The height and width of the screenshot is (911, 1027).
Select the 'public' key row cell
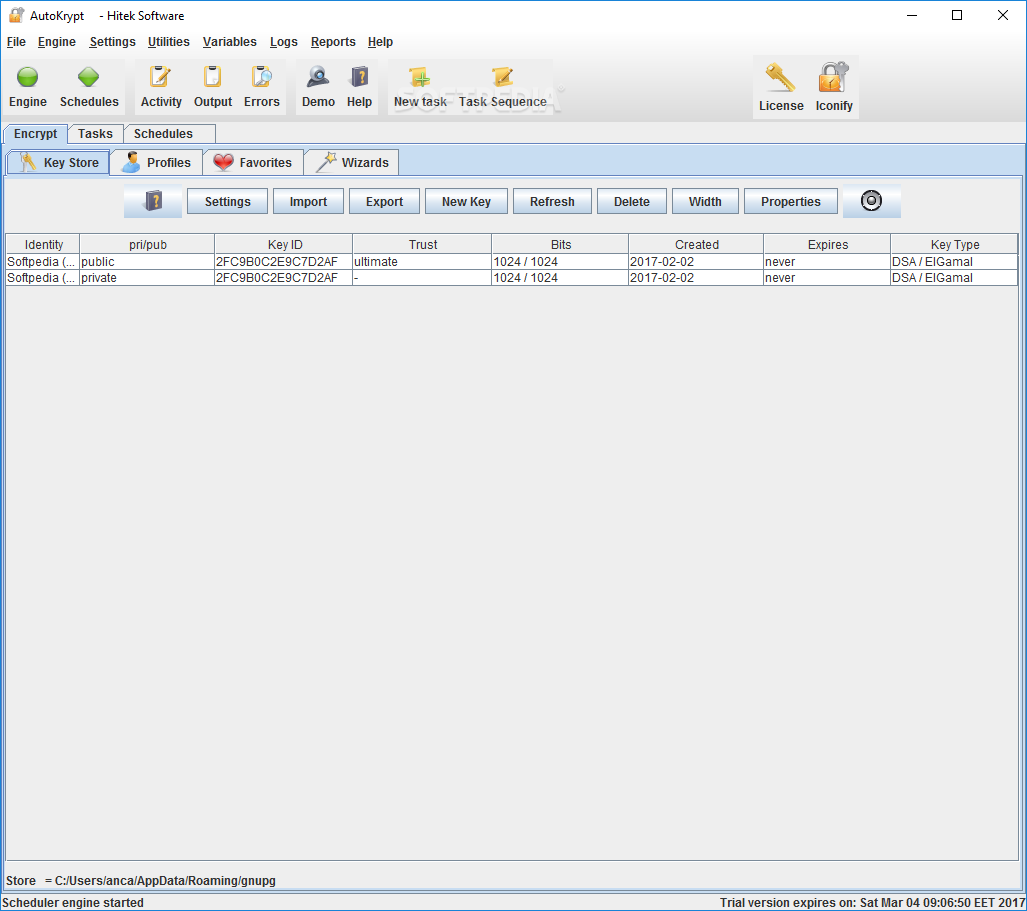[x=147, y=262]
